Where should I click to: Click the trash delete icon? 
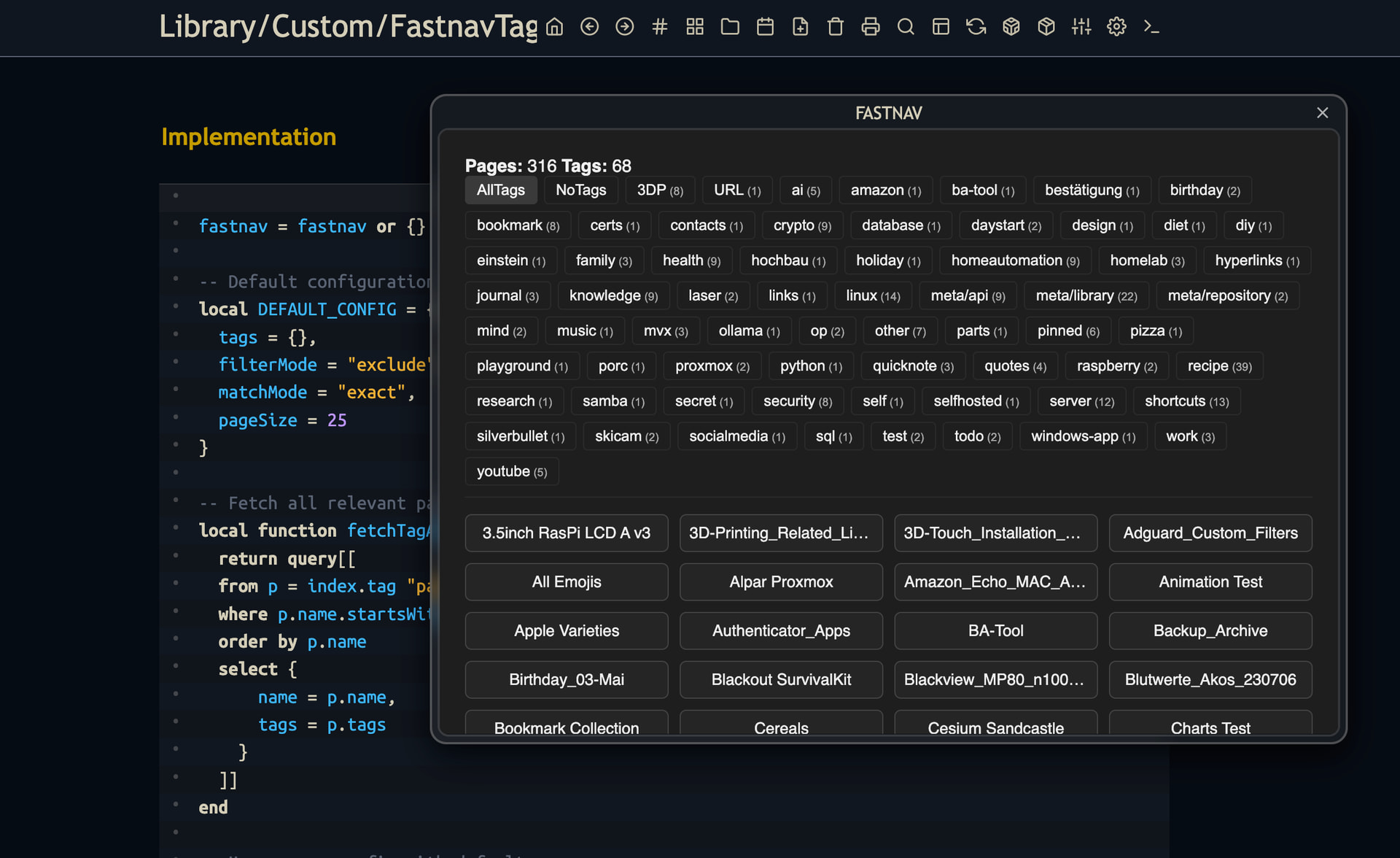point(835,27)
